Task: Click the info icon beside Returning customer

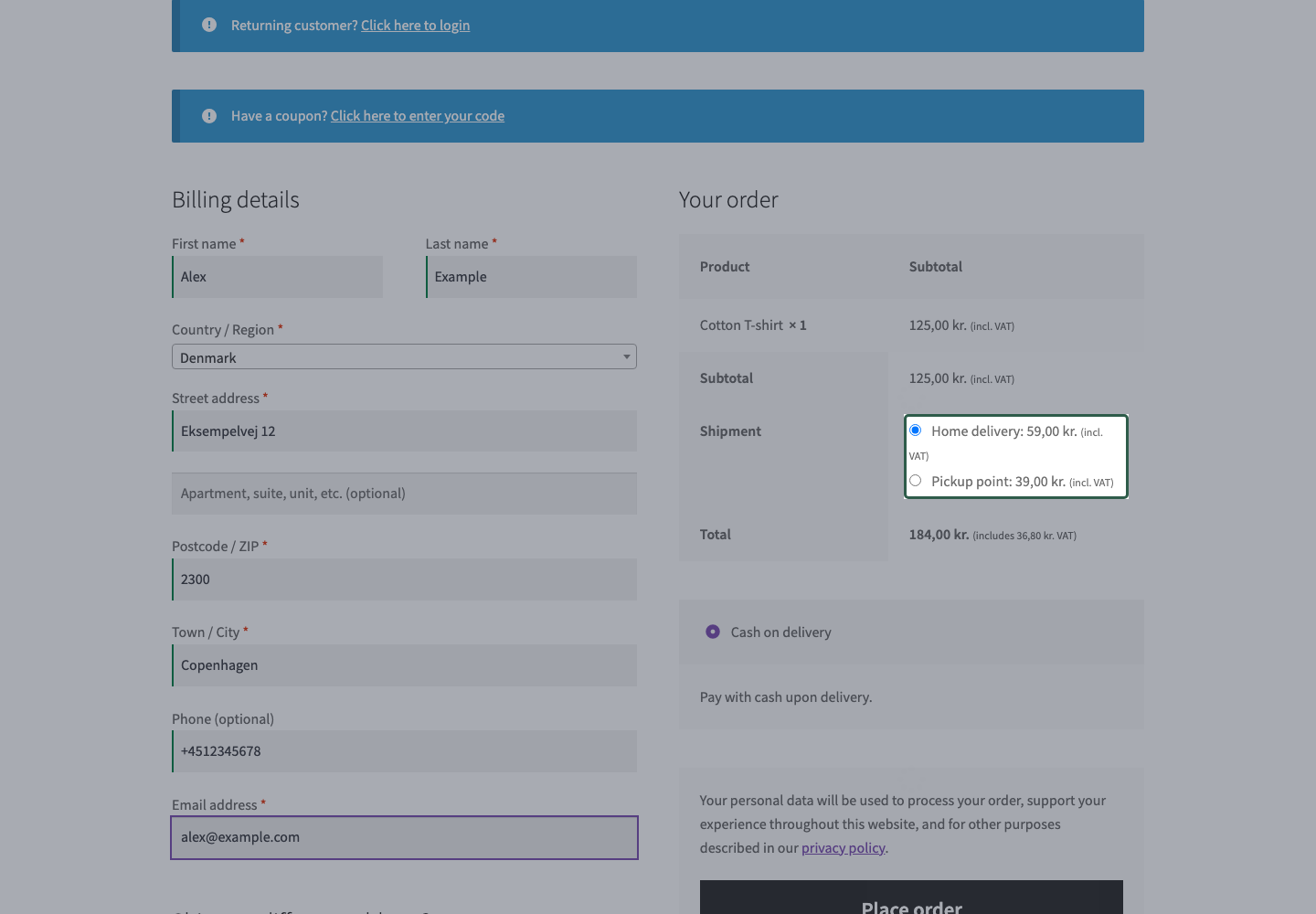Action: click(209, 26)
